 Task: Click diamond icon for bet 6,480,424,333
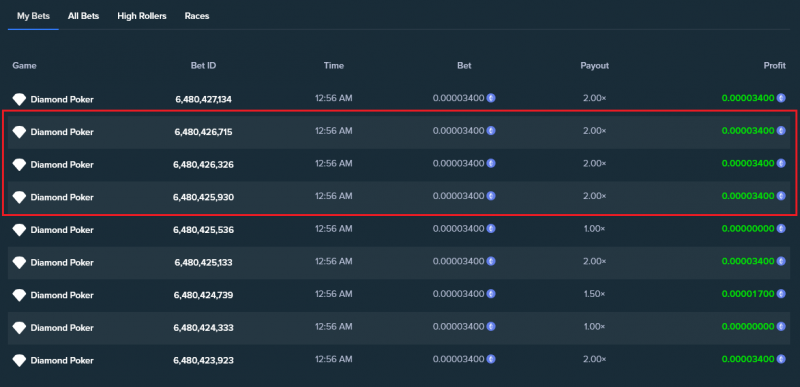coord(19,328)
